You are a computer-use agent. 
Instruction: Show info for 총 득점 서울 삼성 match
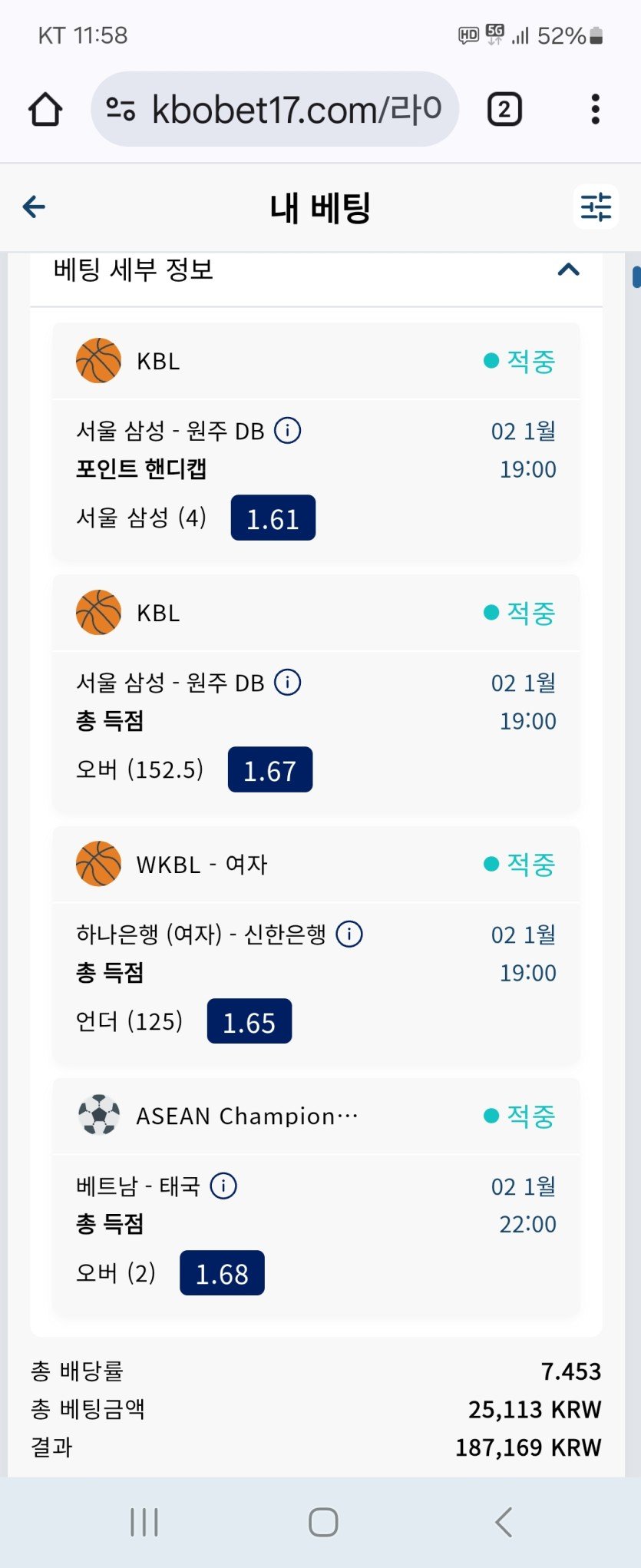click(288, 682)
